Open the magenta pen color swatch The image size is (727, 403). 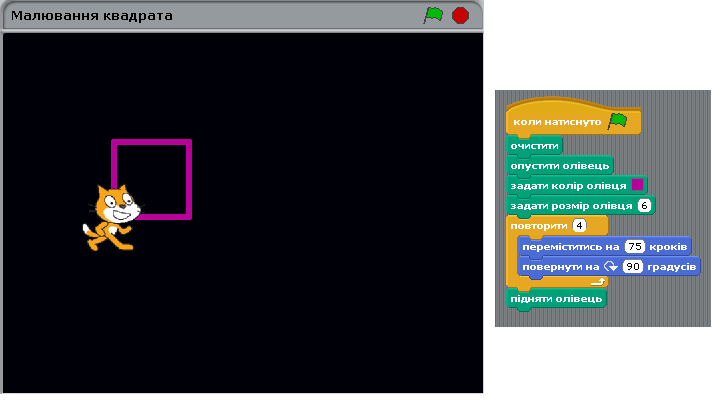point(638,185)
